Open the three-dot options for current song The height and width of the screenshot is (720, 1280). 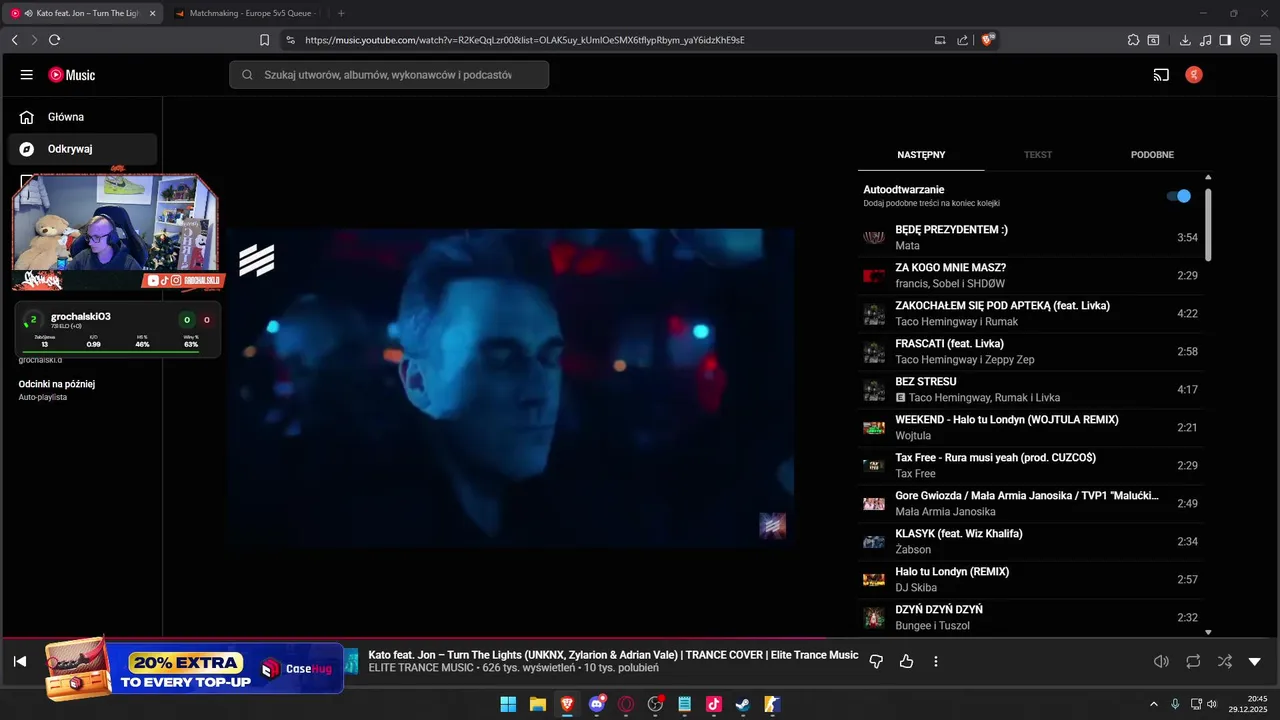936,661
